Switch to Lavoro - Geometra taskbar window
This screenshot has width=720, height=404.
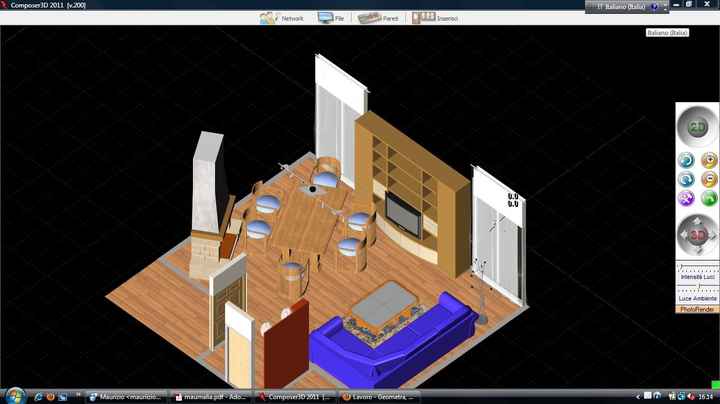pyautogui.click(x=380, y=396)
